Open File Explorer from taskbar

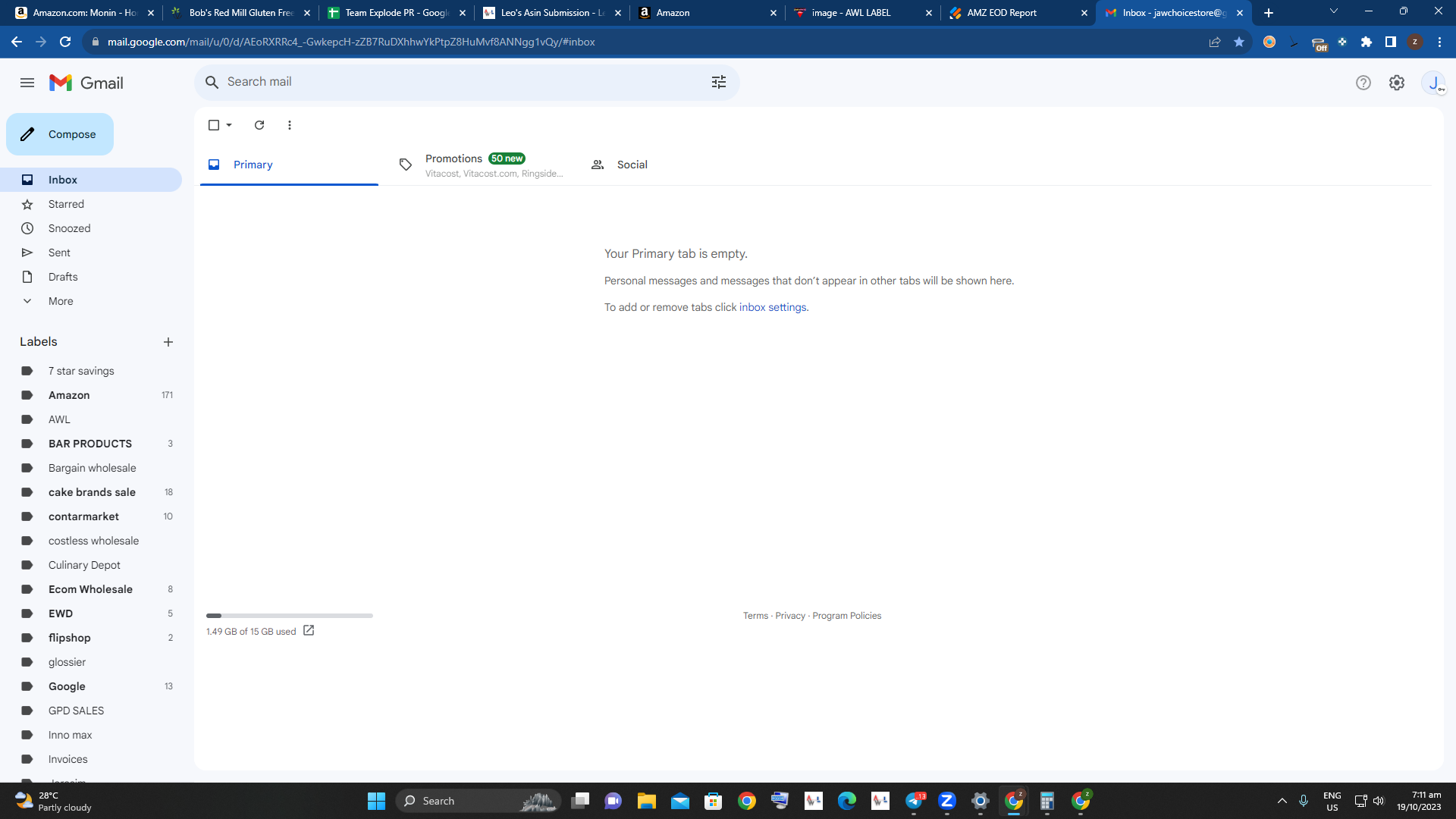click(647, 801)
